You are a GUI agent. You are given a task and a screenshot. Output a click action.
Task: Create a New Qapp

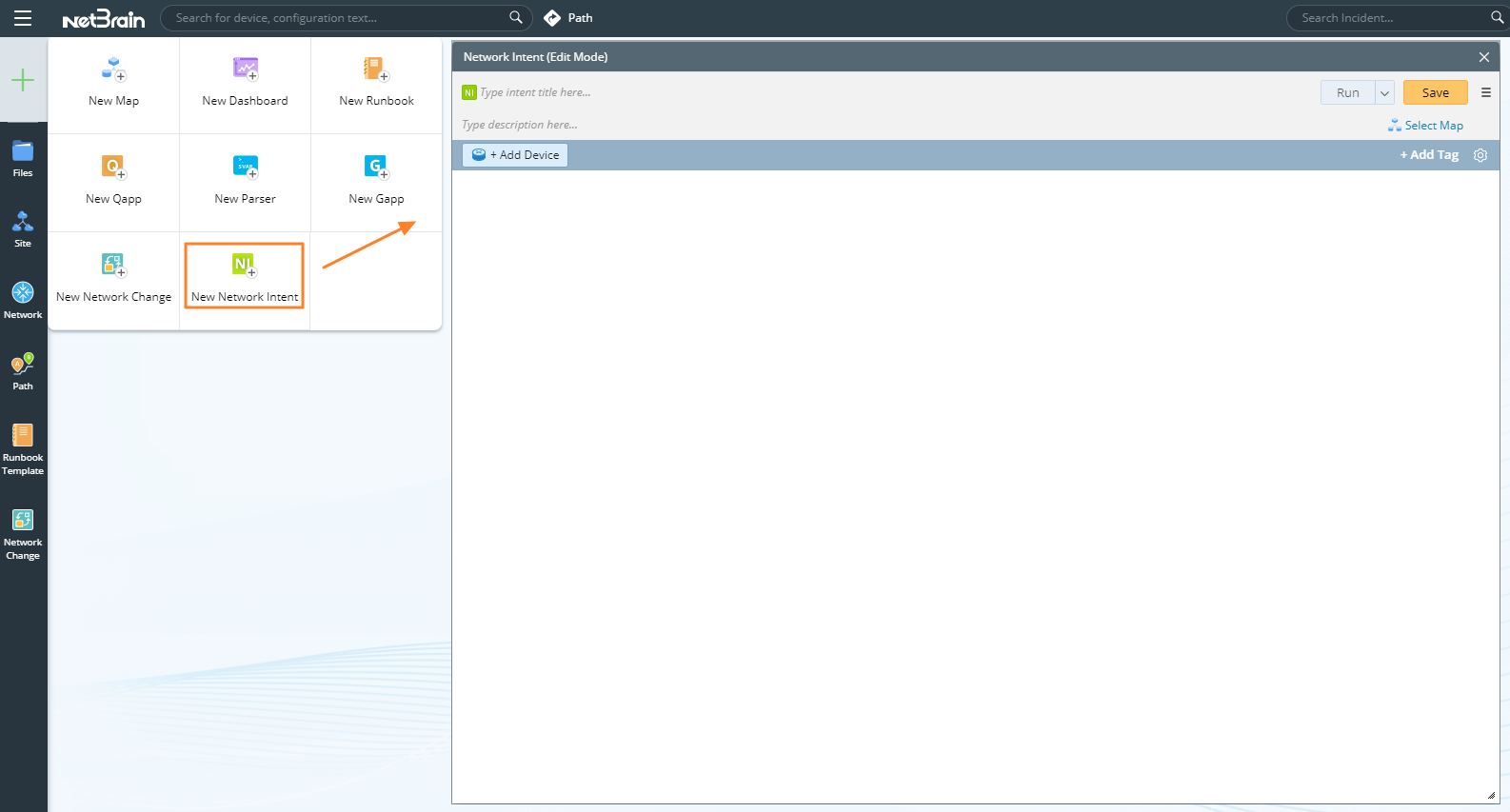coord(113,181)
